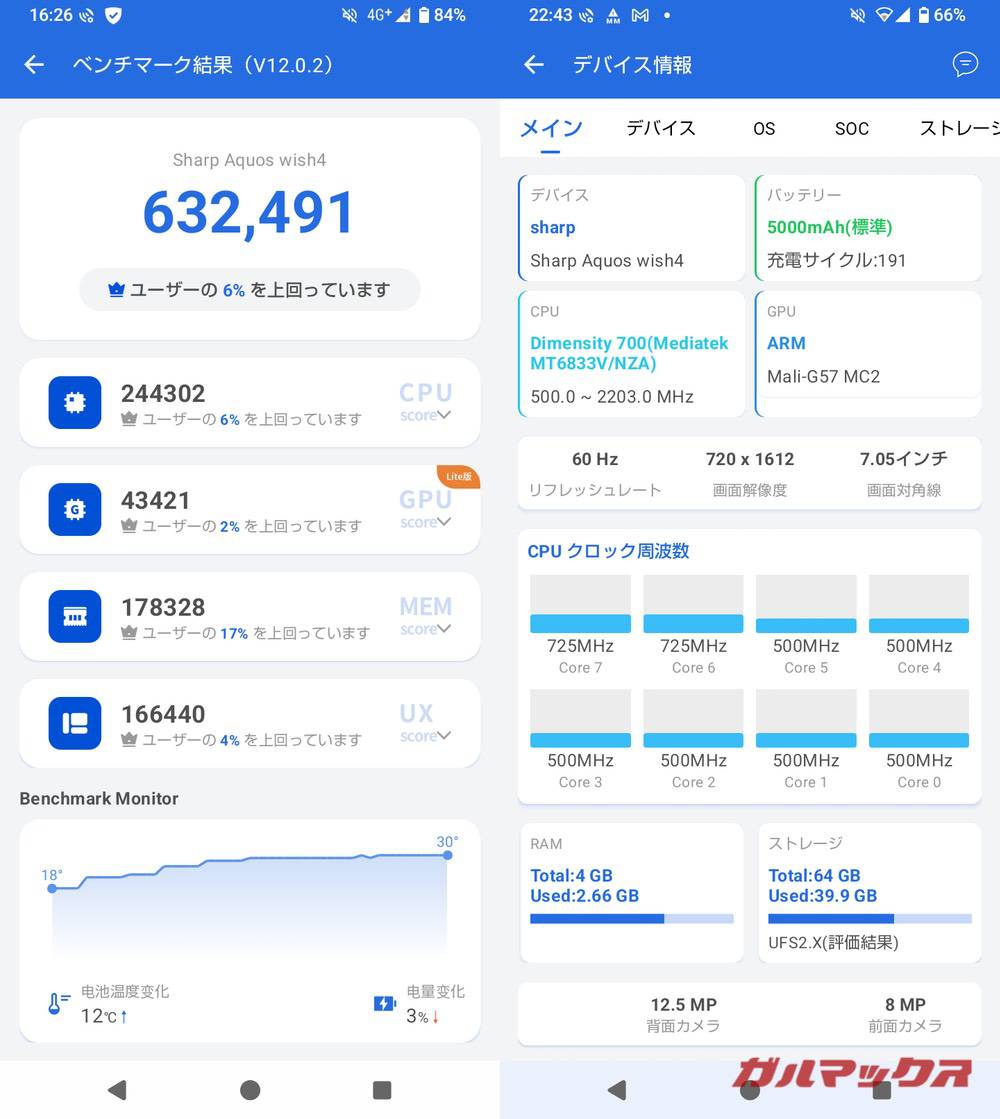The height and width of the screenshot is (1119, 1000).
Task: Tap the Core 3 500MHz frequency bar
Action: coord(580,718)
